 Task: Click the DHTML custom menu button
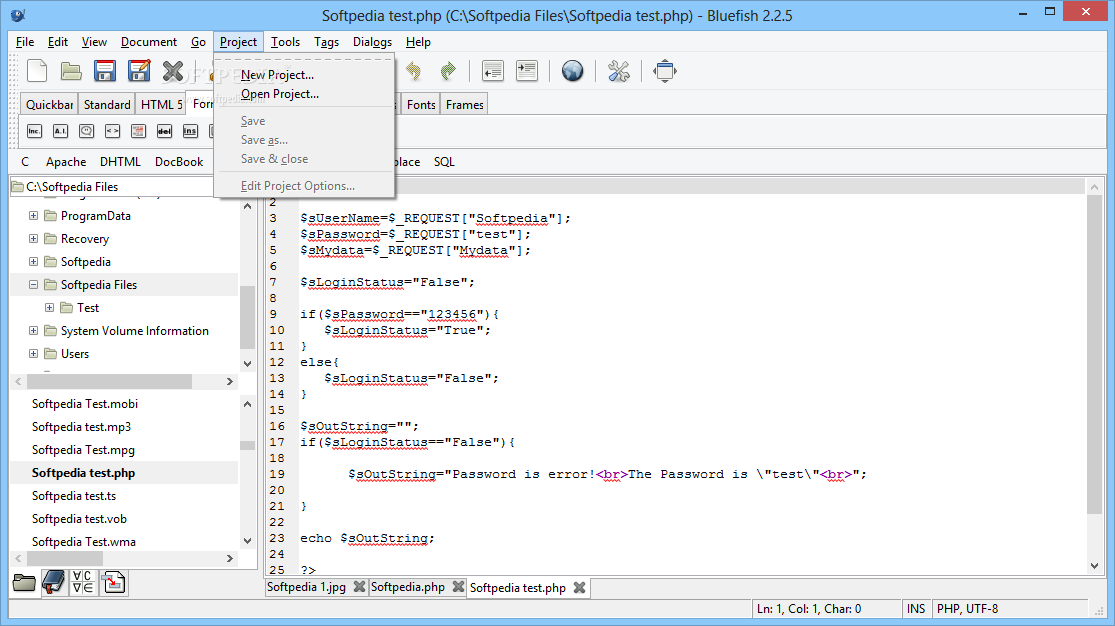click(x=120, y=161)
